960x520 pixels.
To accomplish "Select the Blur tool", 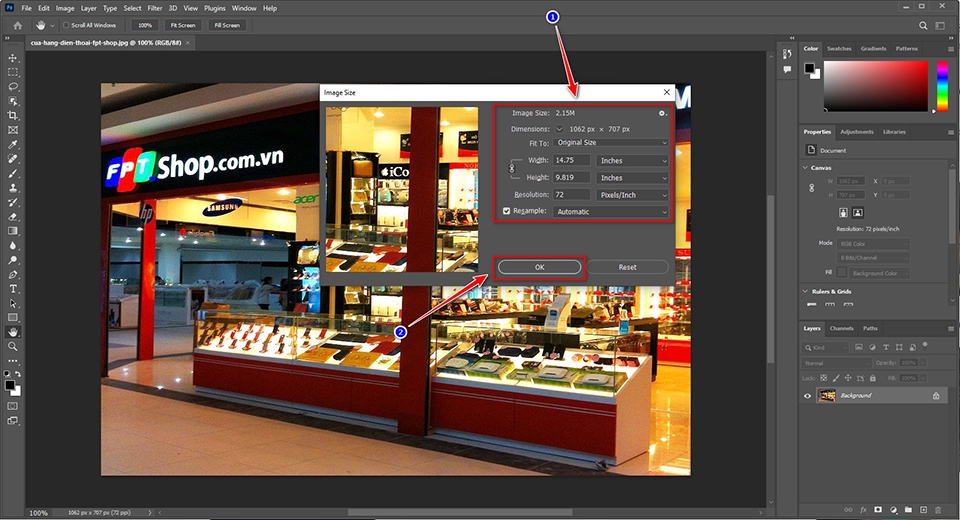I will (13, 246).
